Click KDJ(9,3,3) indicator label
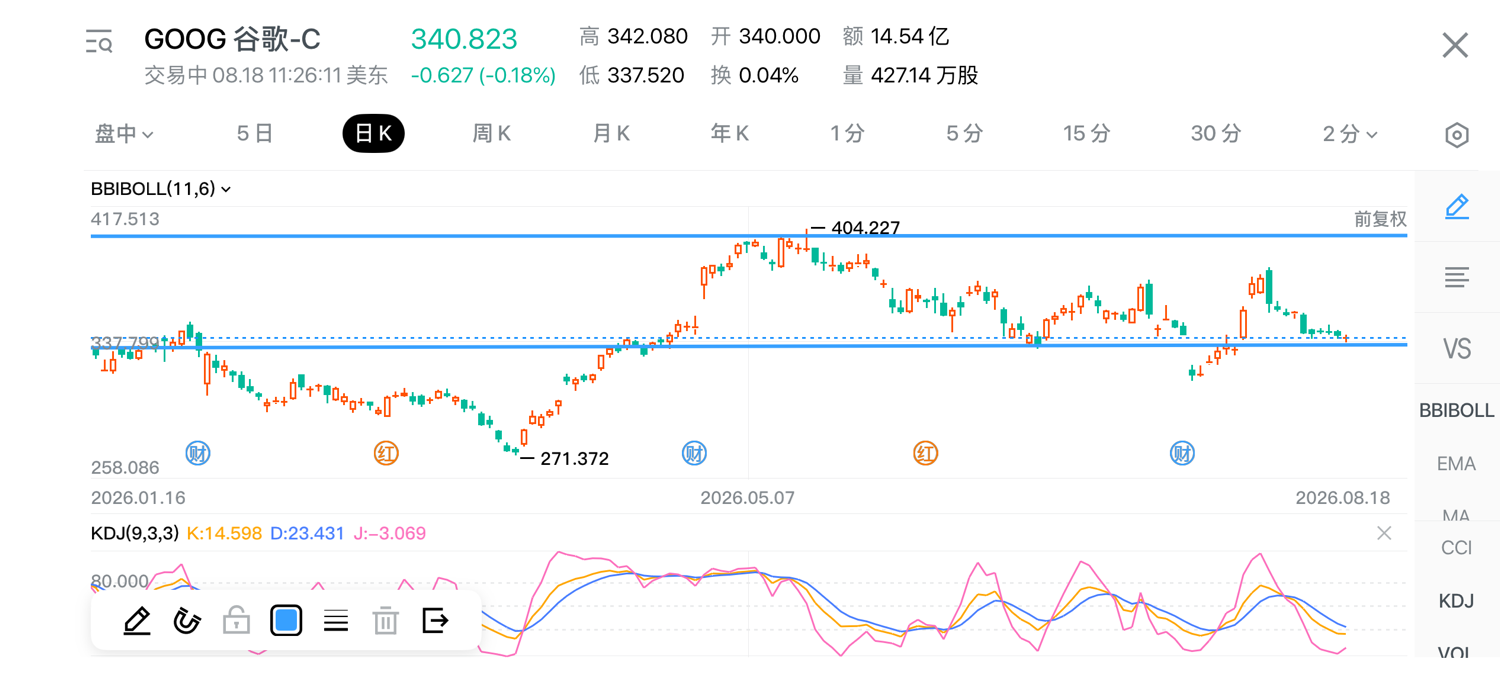Screen dimensions: 1500x693 [x=135, y=533]
